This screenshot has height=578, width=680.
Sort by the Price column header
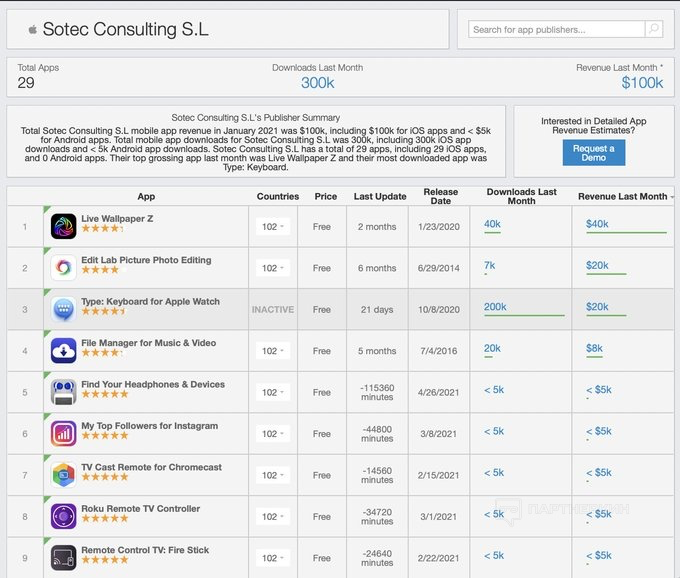pyautogui.click(x=326, y=196)
